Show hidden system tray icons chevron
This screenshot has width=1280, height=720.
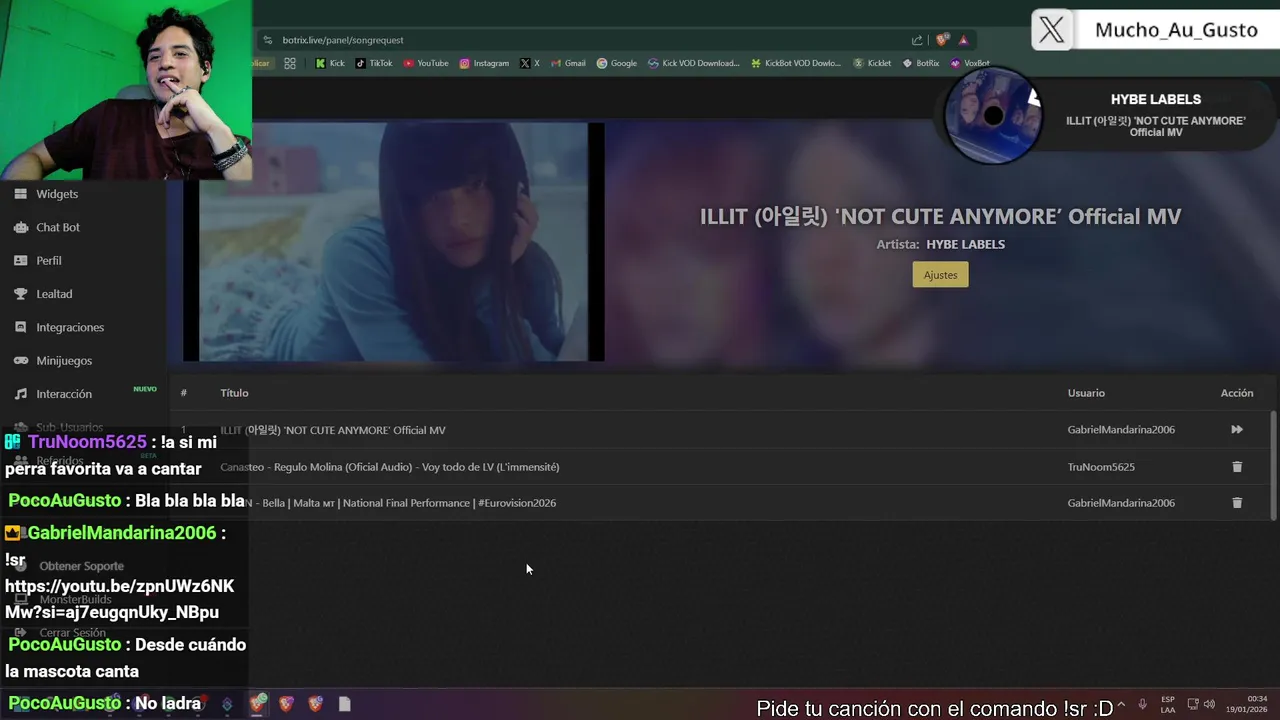pos(1120,704)
